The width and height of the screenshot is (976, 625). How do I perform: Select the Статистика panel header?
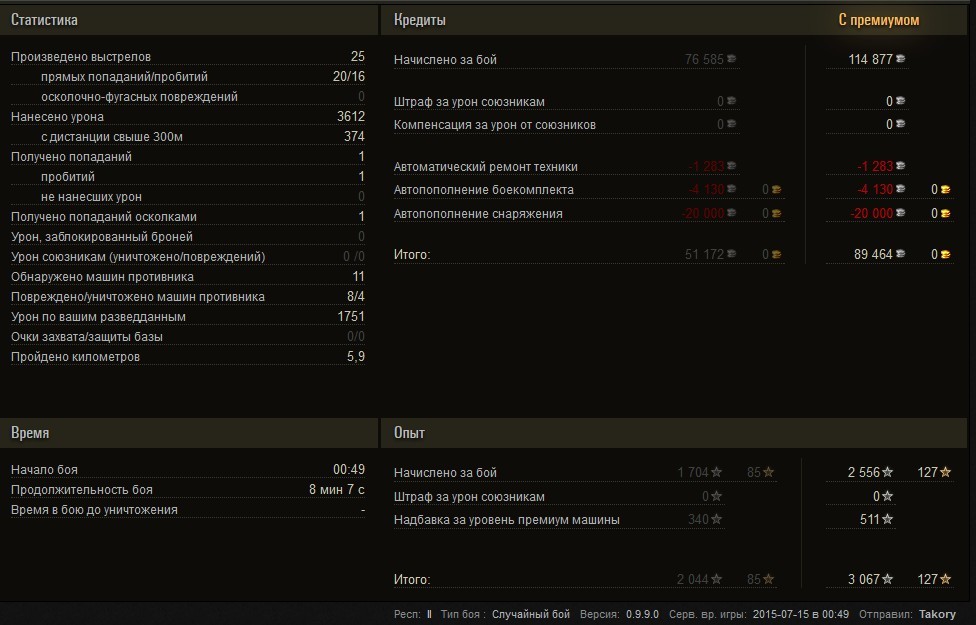tap(189, 20)
